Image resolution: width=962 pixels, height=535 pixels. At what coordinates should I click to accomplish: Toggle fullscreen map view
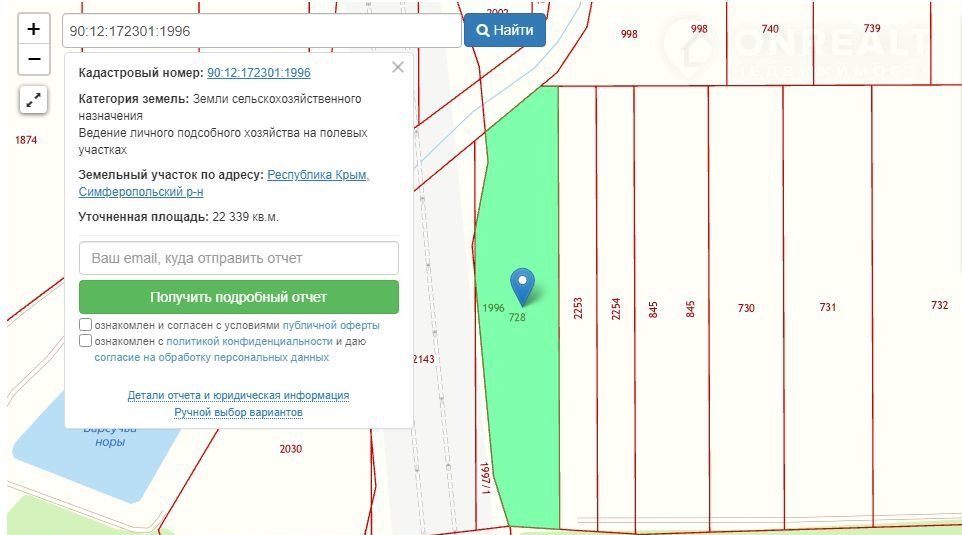tap(34, 100)
